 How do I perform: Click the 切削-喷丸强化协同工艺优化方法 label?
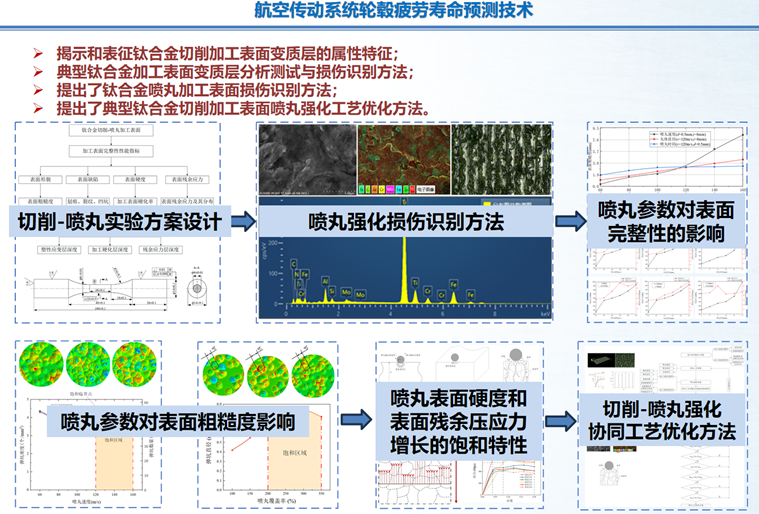(661, 421)
